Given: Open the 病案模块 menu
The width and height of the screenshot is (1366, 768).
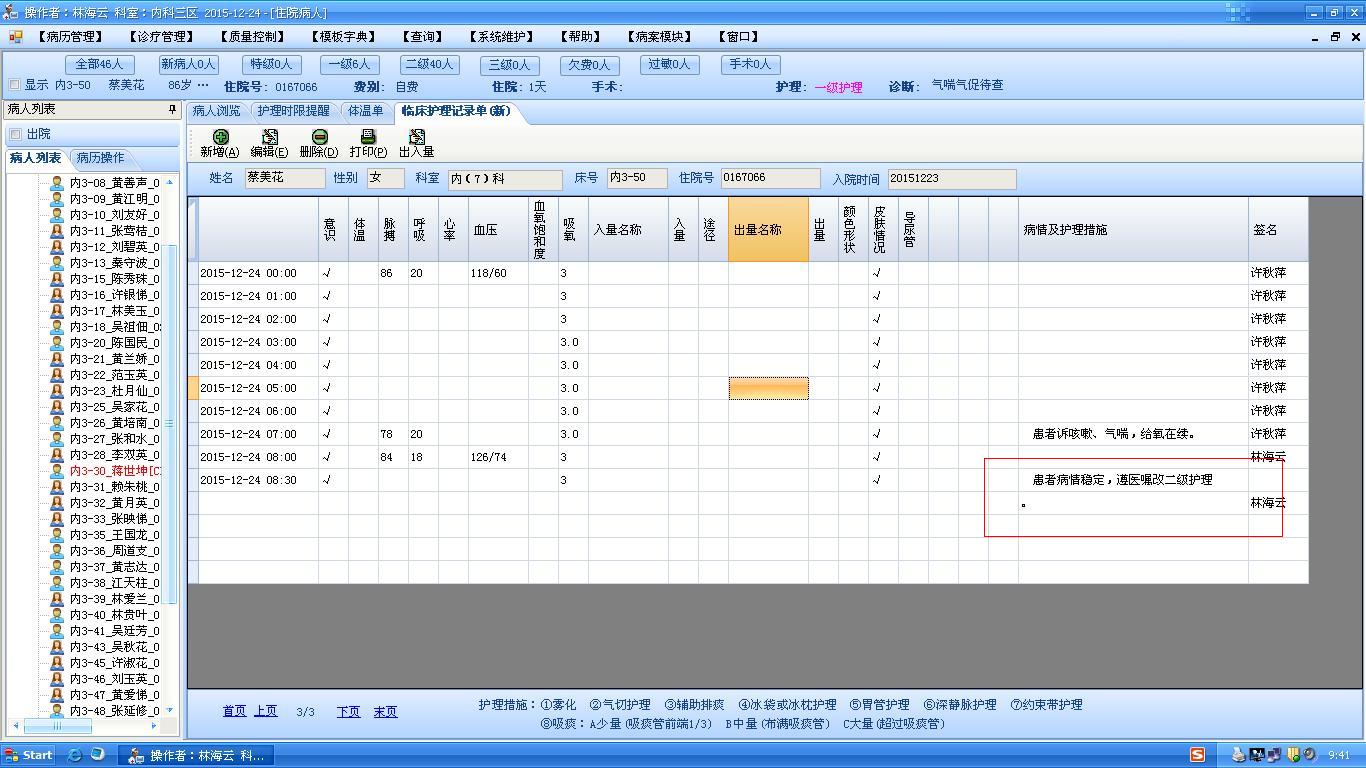Looking at the screenshot, I should 660,37.
